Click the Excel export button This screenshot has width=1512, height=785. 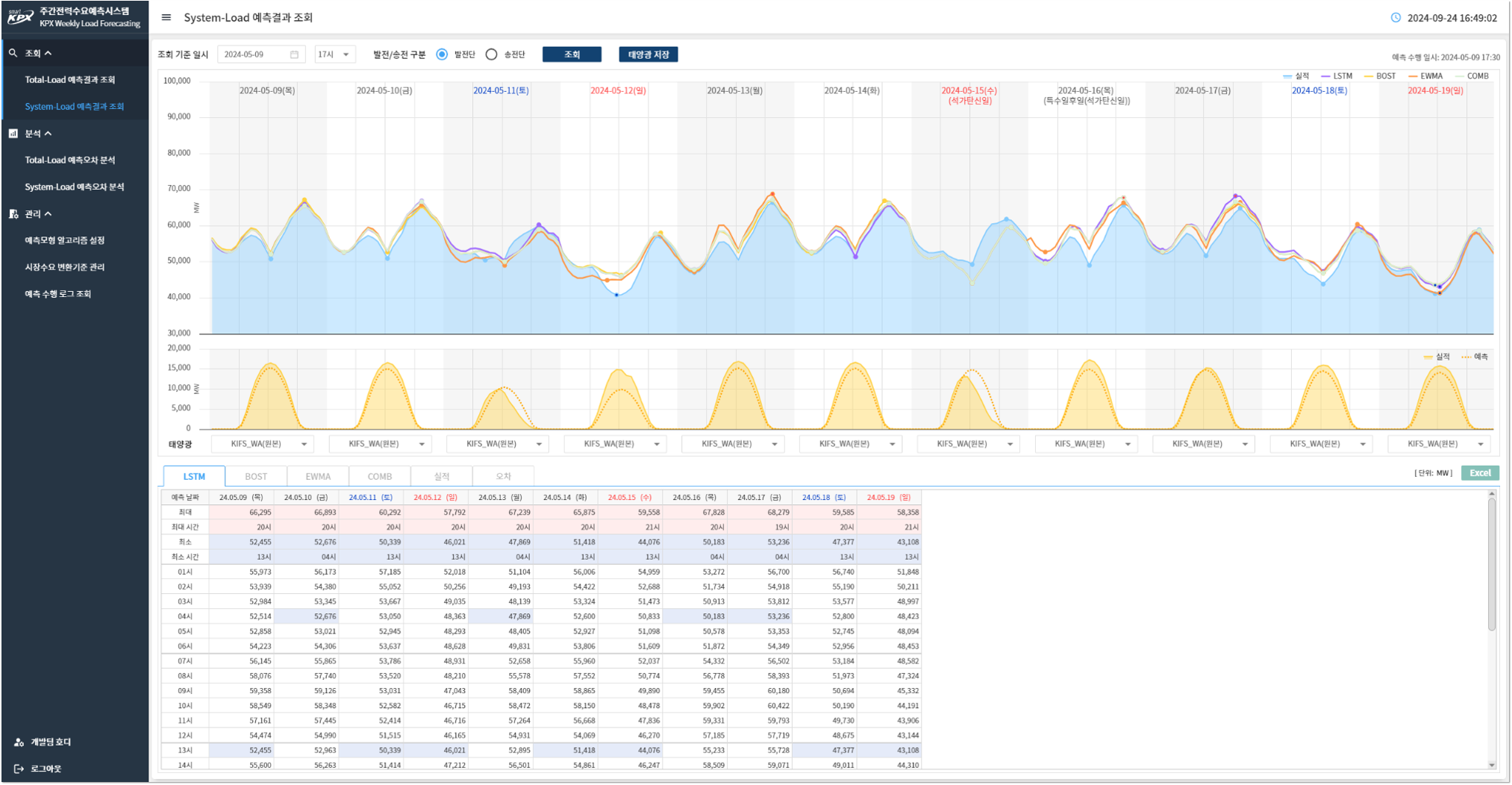pyautogui.click(x=1479, y=473)
